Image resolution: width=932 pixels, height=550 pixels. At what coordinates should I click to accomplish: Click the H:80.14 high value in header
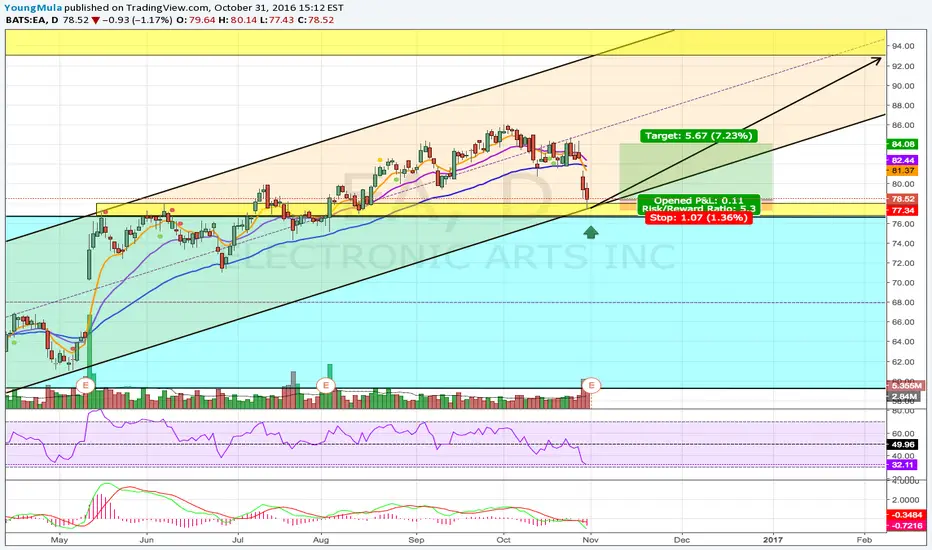coord(238,20)
